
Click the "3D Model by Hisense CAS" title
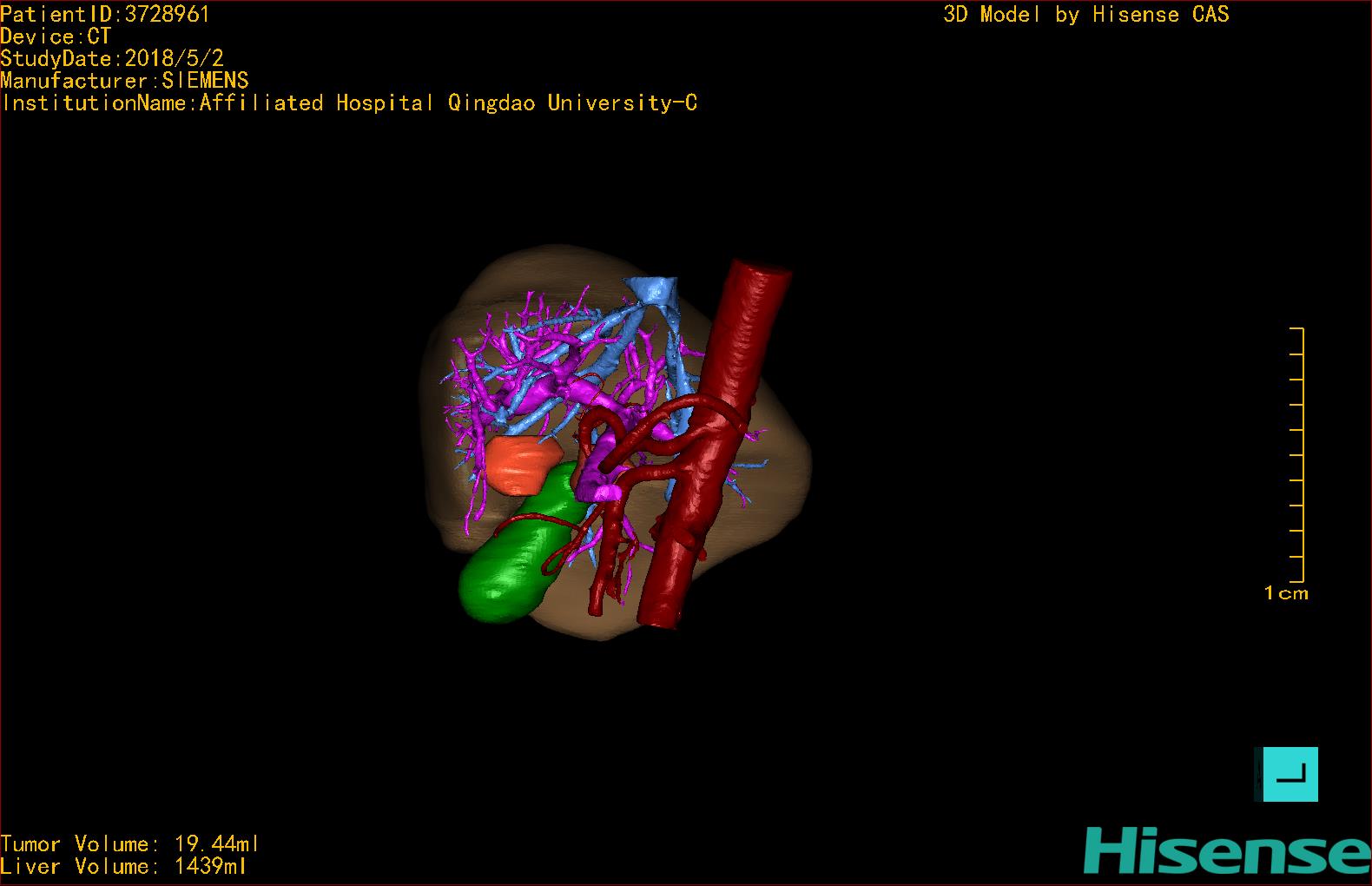pos(1086,15)
